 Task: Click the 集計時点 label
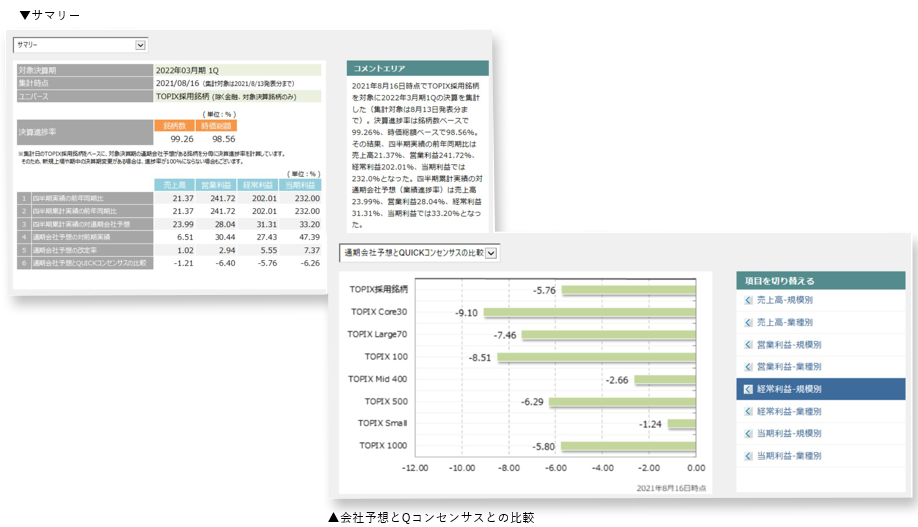pos(85,83)
